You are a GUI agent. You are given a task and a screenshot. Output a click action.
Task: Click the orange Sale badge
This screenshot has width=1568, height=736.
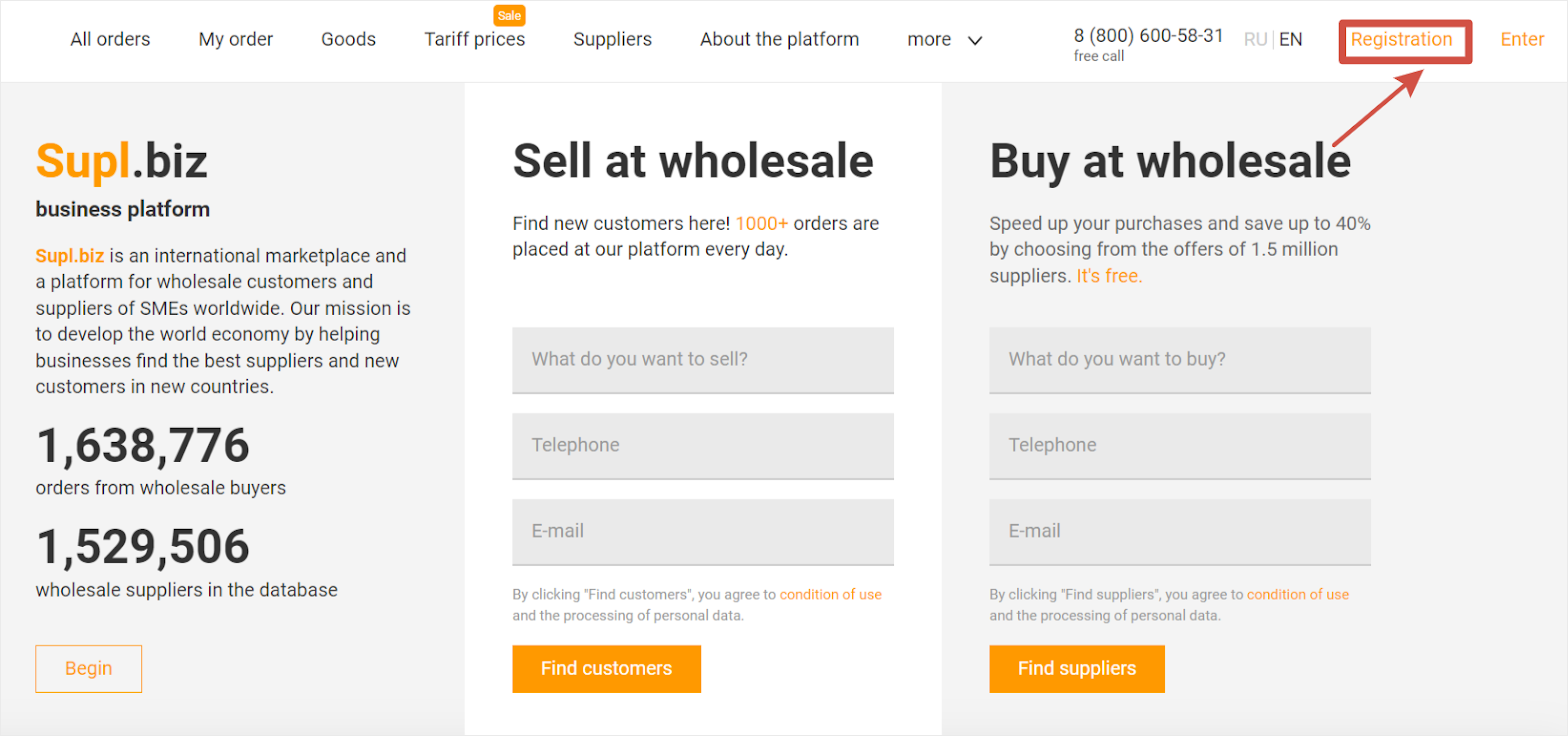point(510,16)
